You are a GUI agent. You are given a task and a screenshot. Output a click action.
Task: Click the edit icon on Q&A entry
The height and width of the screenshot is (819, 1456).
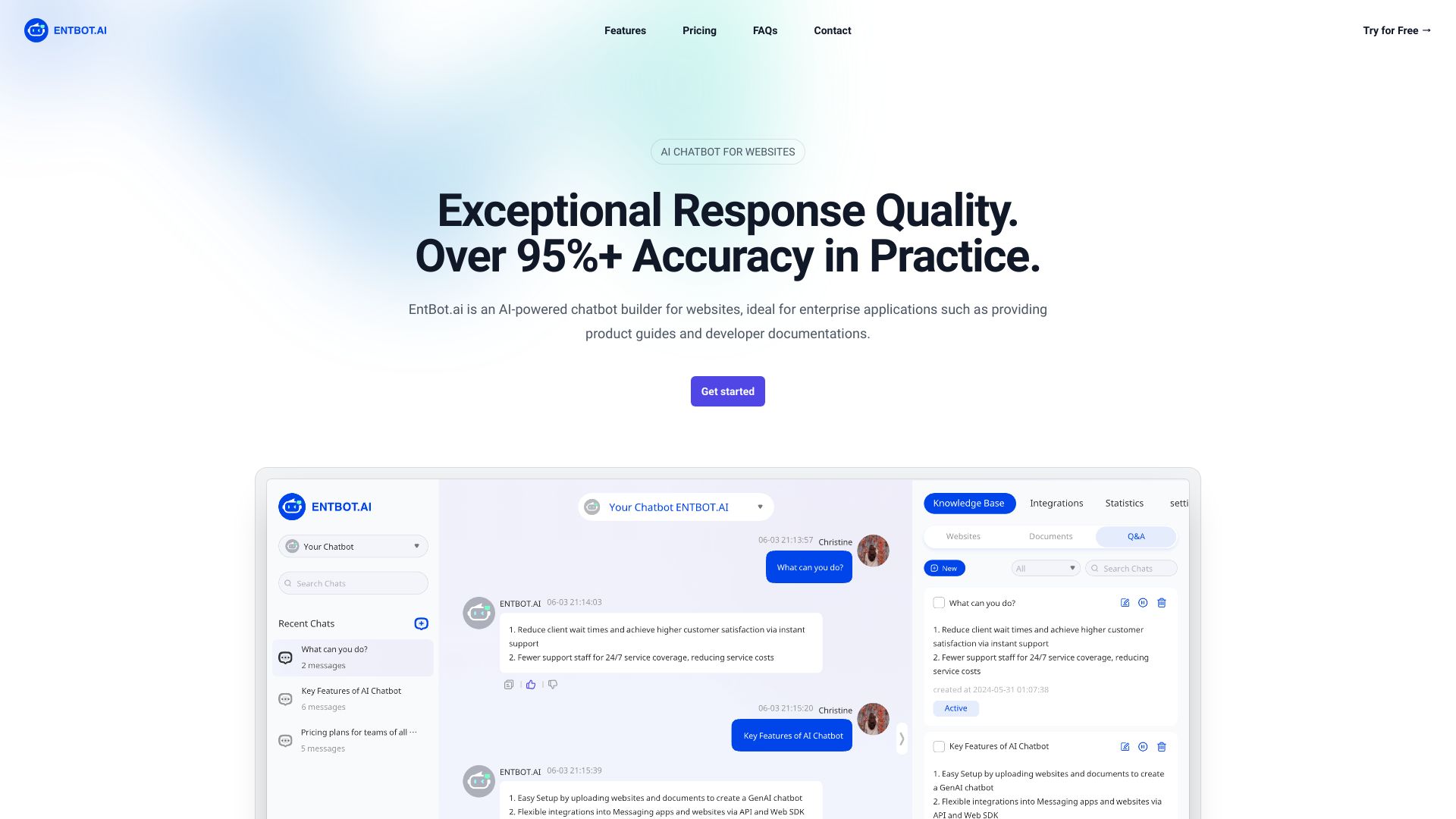[x=1125, y=603]
